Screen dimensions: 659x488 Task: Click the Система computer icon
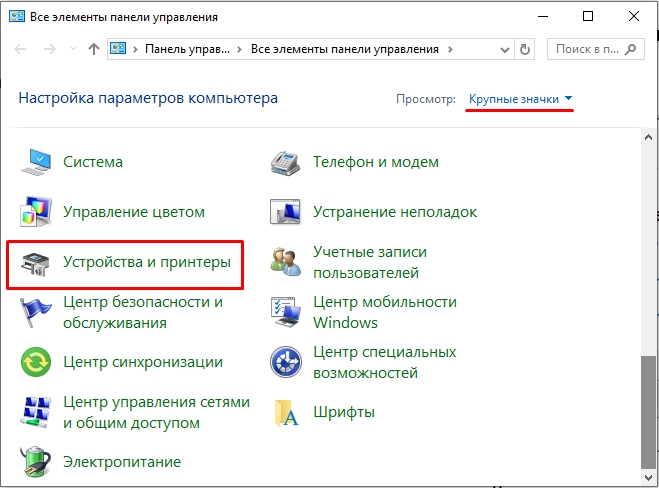pyautogui.click(x=38, y=162)
